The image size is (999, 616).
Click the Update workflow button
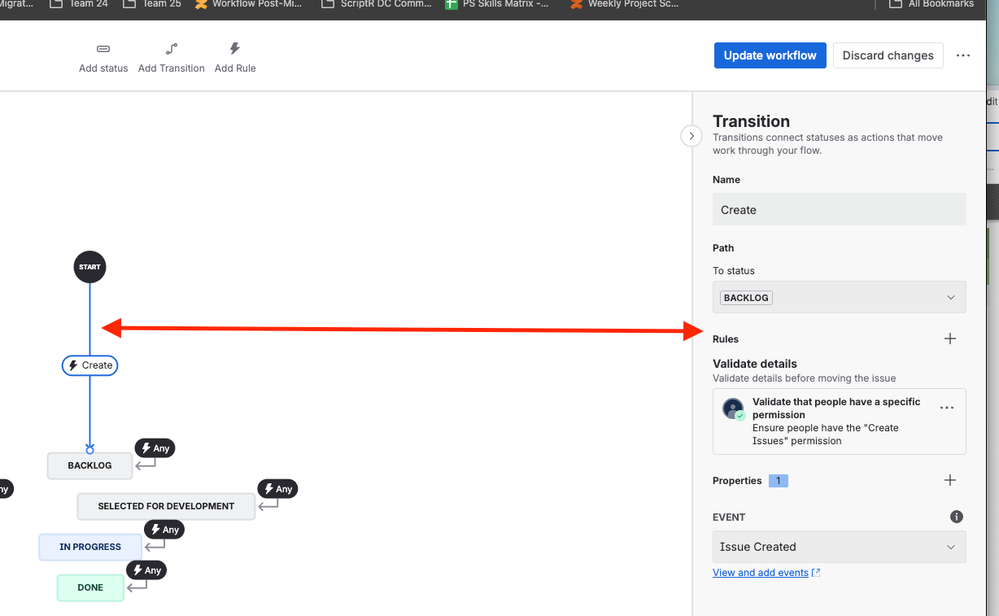[x=769, y=55]
